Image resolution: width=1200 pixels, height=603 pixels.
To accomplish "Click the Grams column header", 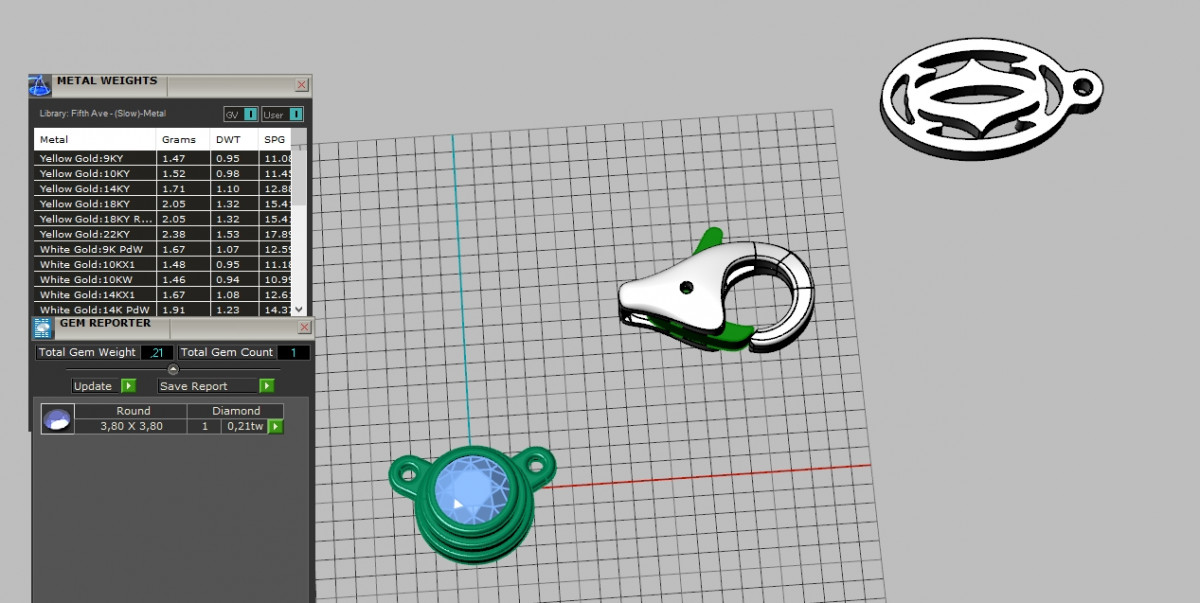I will 183,140.
